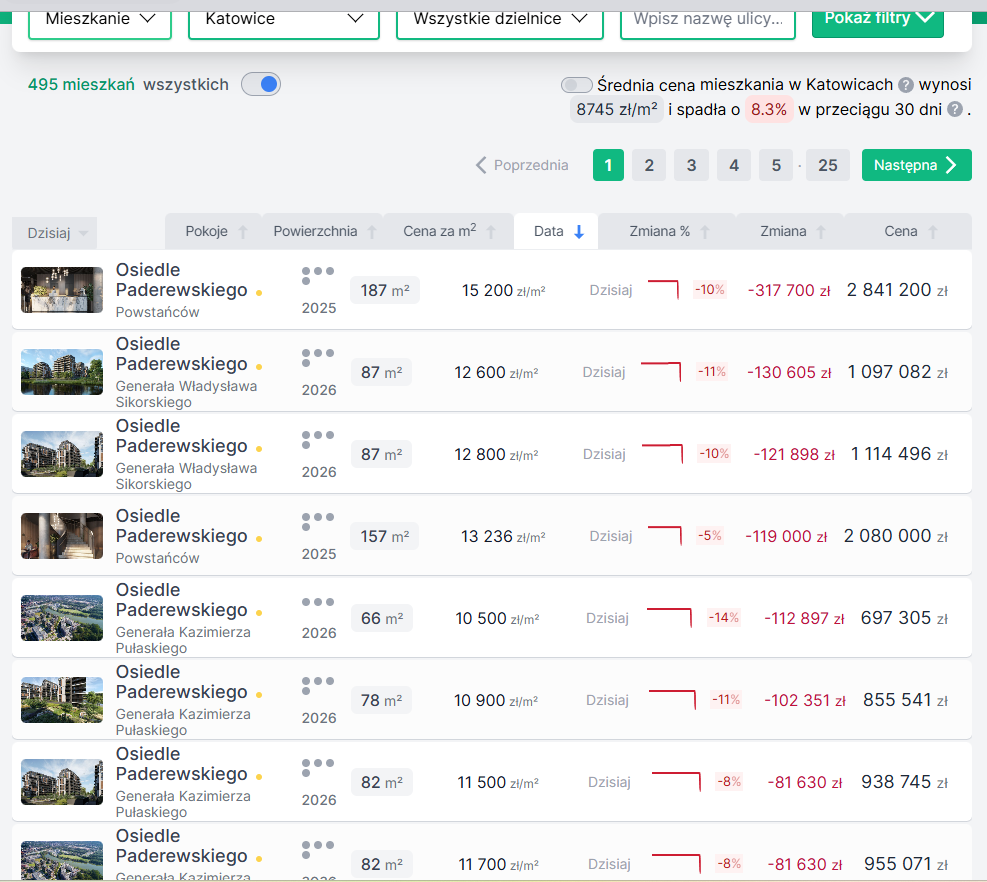987x882 pixels.
Task: Go to page 3 of results
Action: [691, 165]
